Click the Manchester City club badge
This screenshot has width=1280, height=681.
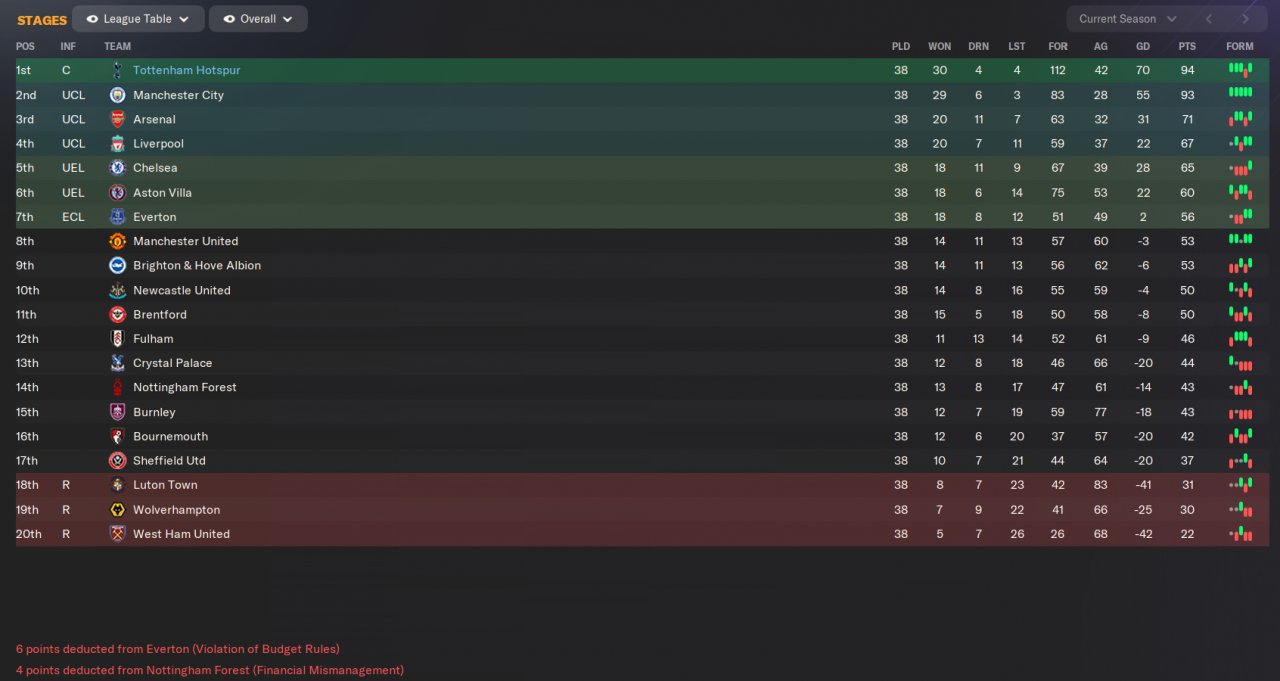pos(117,95)
